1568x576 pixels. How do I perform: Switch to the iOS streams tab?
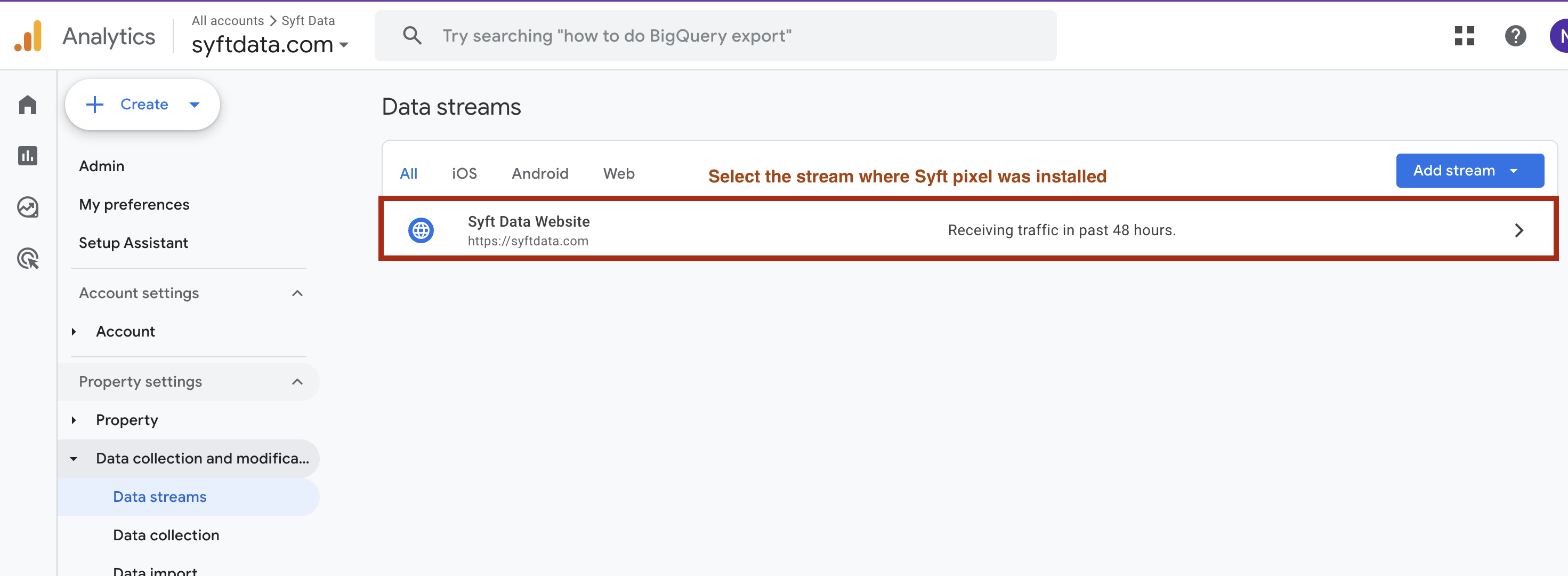pos(464,173)
